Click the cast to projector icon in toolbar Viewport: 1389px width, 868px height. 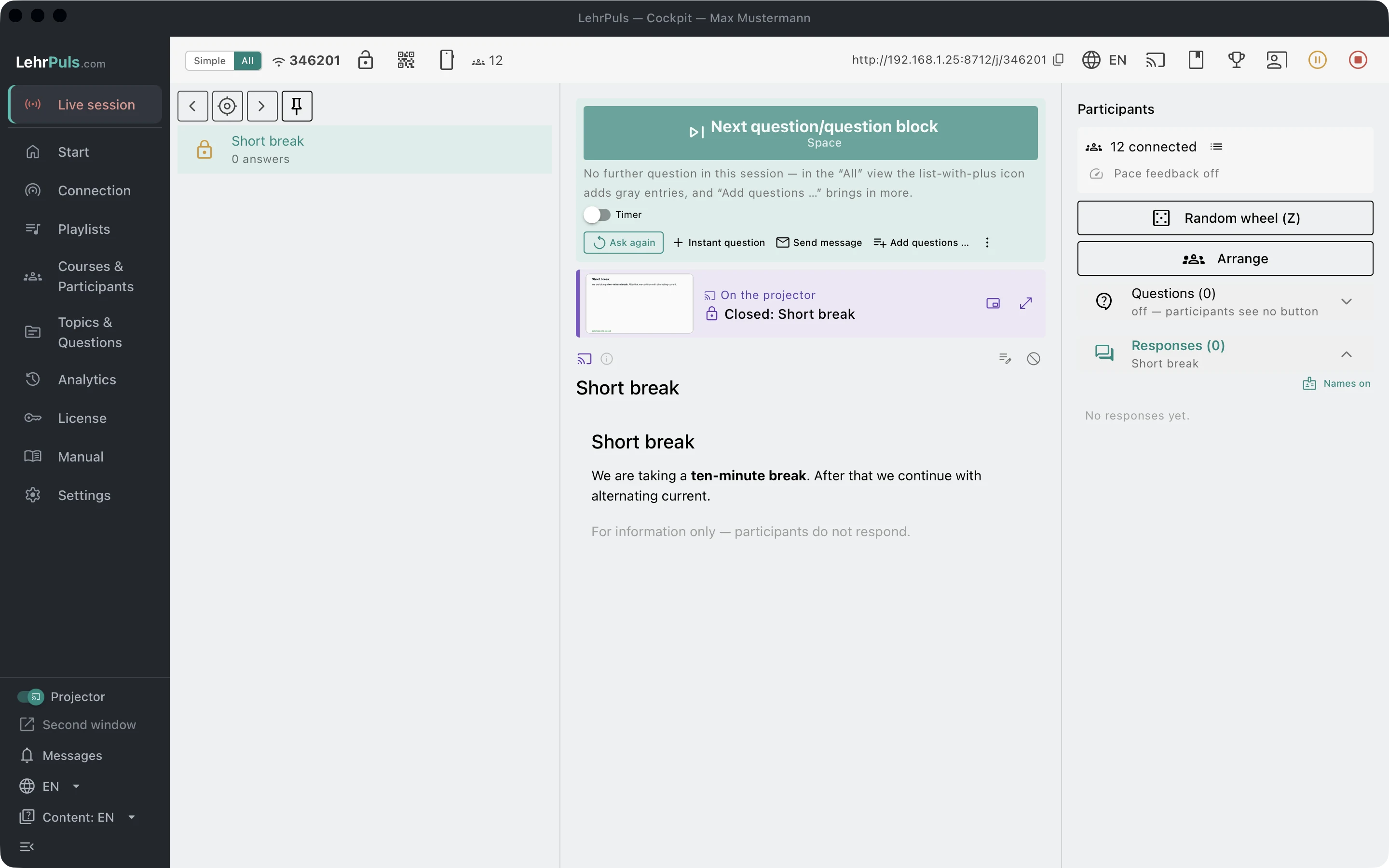point(1156,60)
